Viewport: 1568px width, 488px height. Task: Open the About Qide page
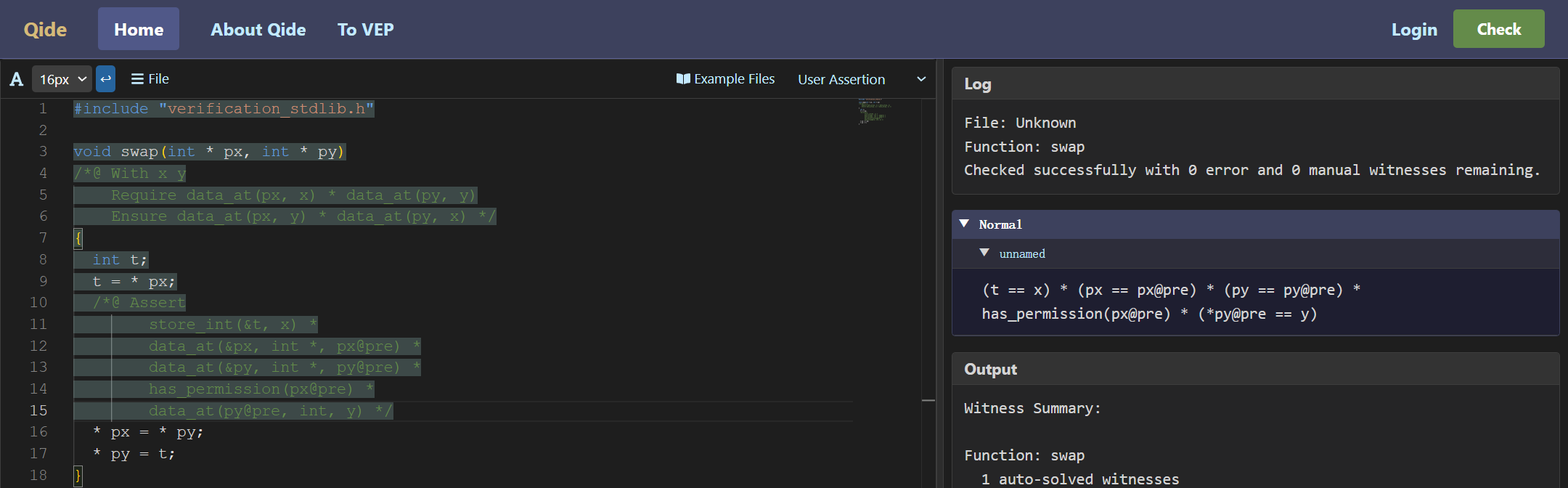tap(258, 30)
